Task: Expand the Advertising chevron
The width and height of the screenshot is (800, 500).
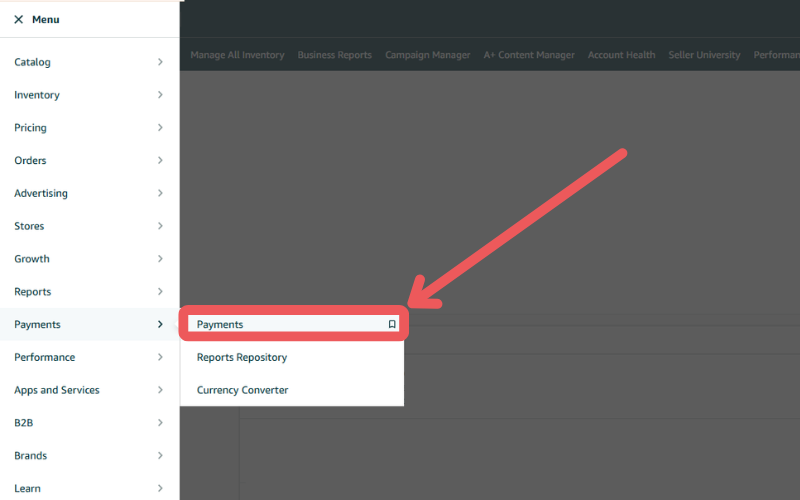Action: click(x=160, y=193)
